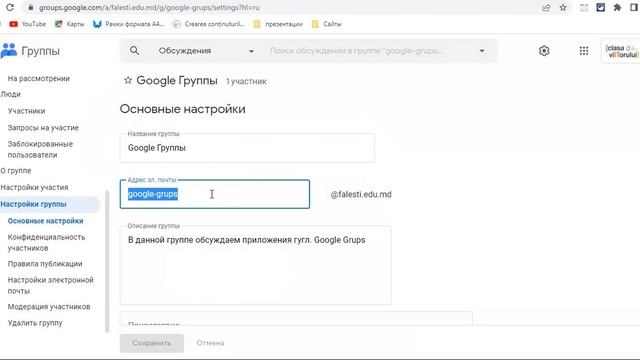Open Участники in sidebar

coord(27,111)
